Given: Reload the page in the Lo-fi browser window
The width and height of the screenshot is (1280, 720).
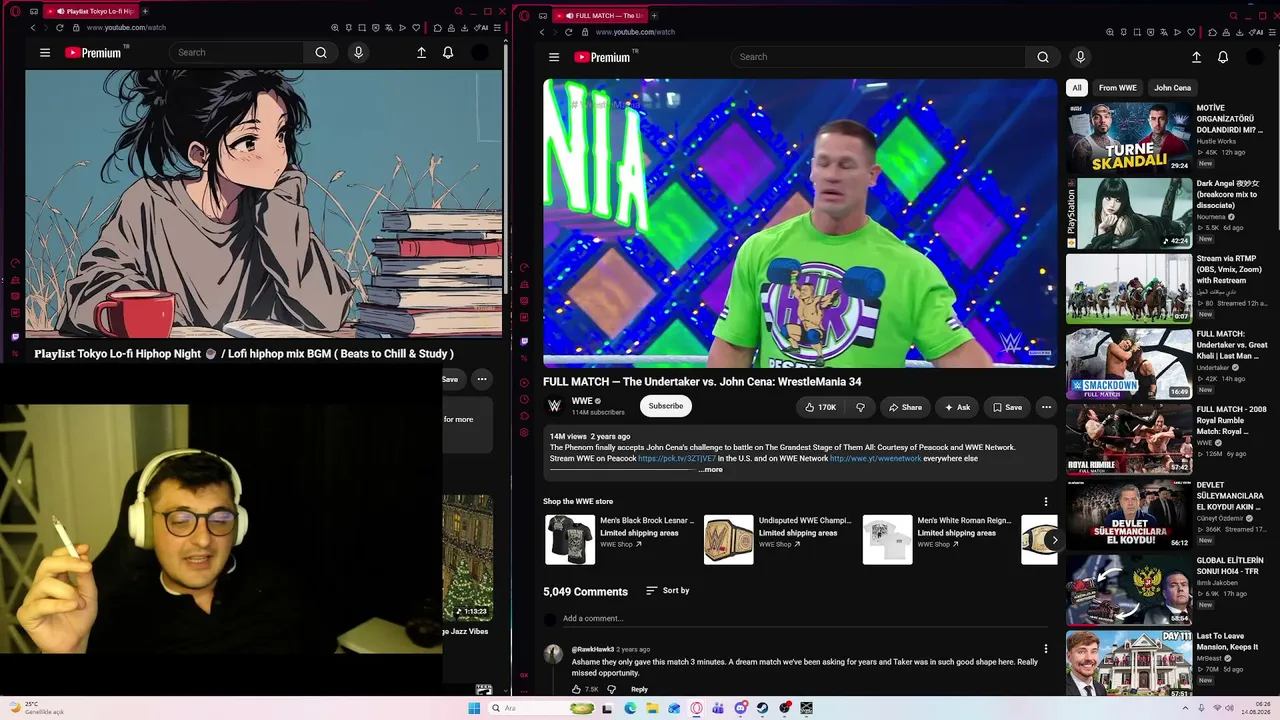Looking at the screenshot, I should [x=59, y=28].
